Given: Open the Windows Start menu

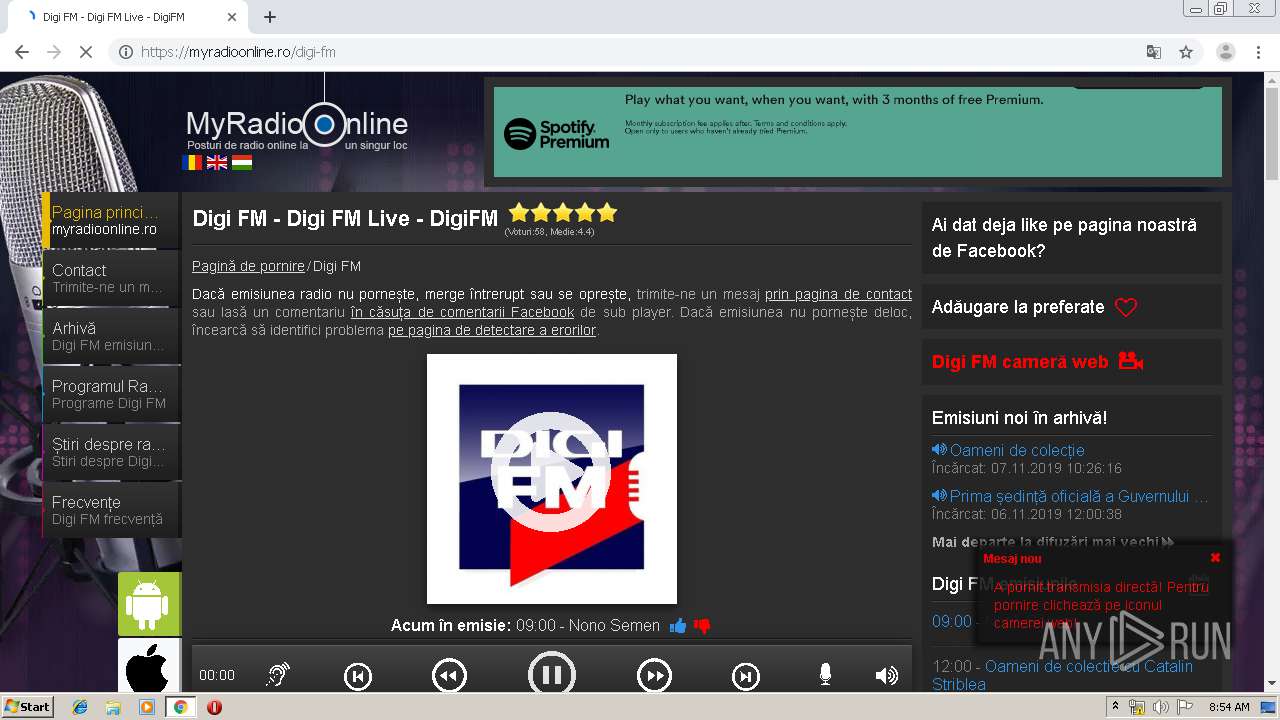Looking at the screenshot, I should [x=28, y=707].
